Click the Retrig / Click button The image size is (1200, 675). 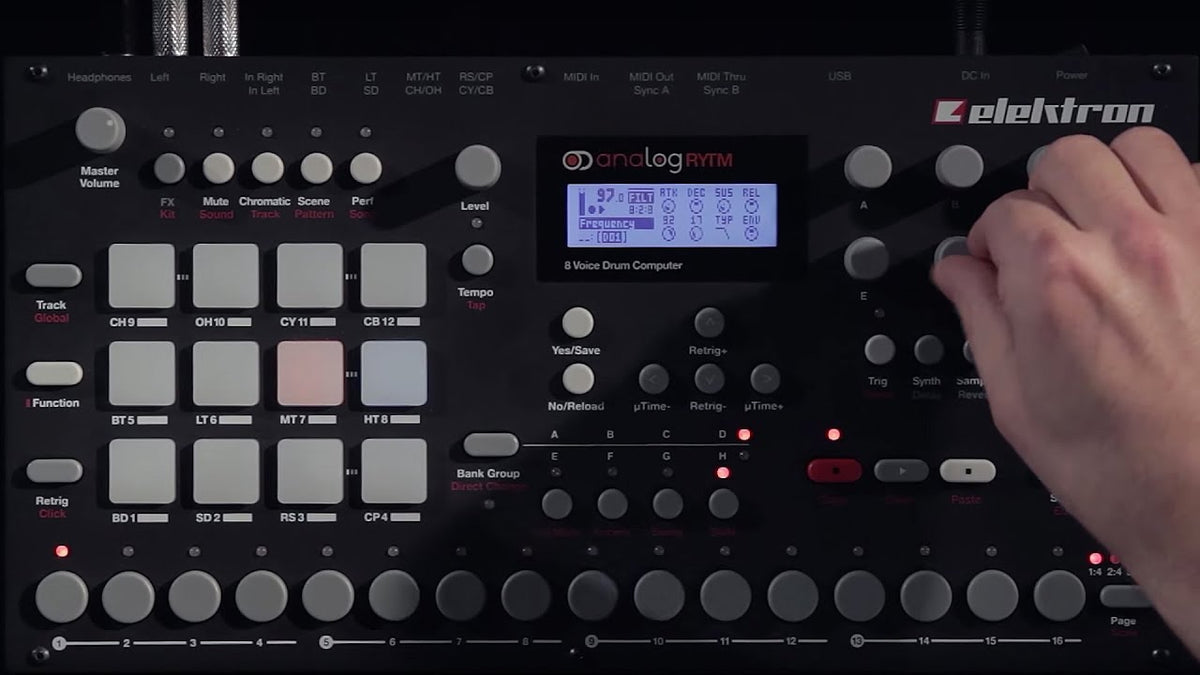pos(54,471)
